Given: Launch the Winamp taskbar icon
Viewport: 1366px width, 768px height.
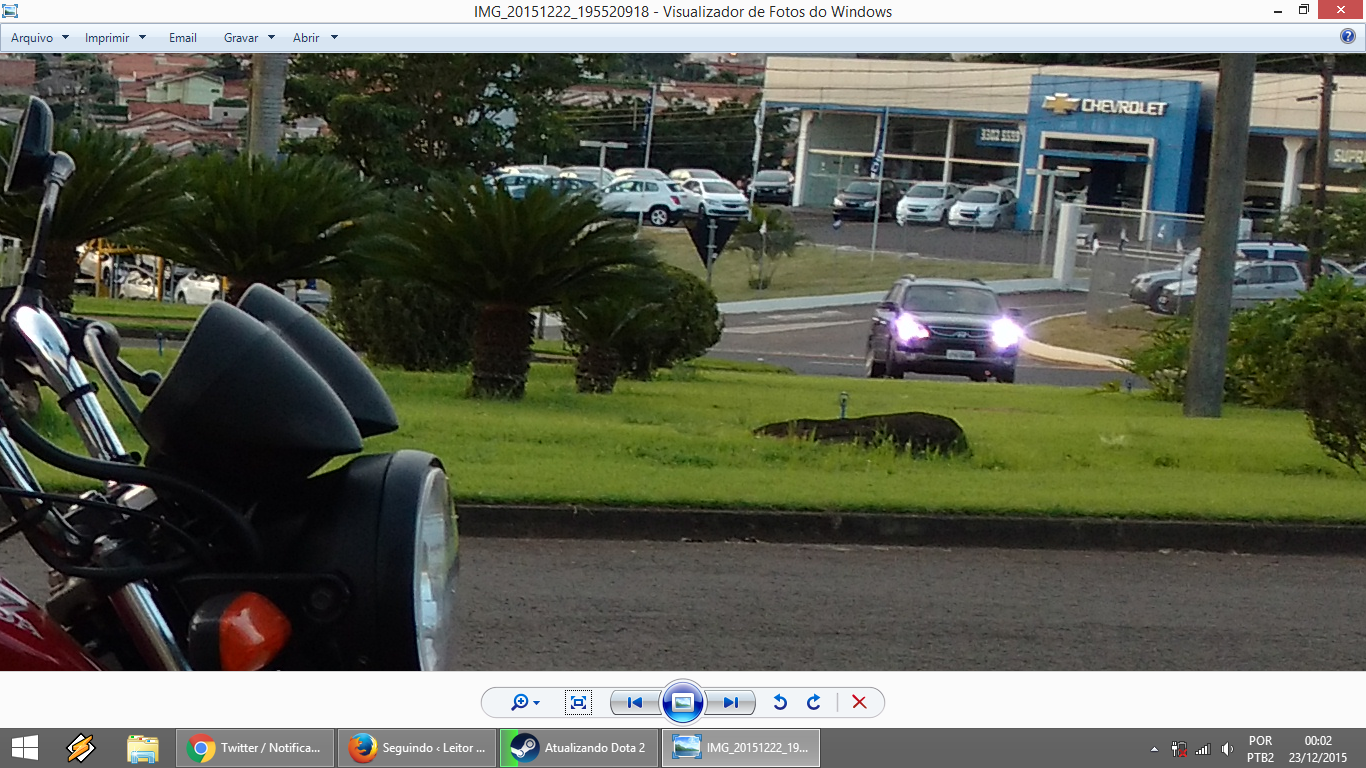Looking at the screenshot, I should [x=81, y=748].
